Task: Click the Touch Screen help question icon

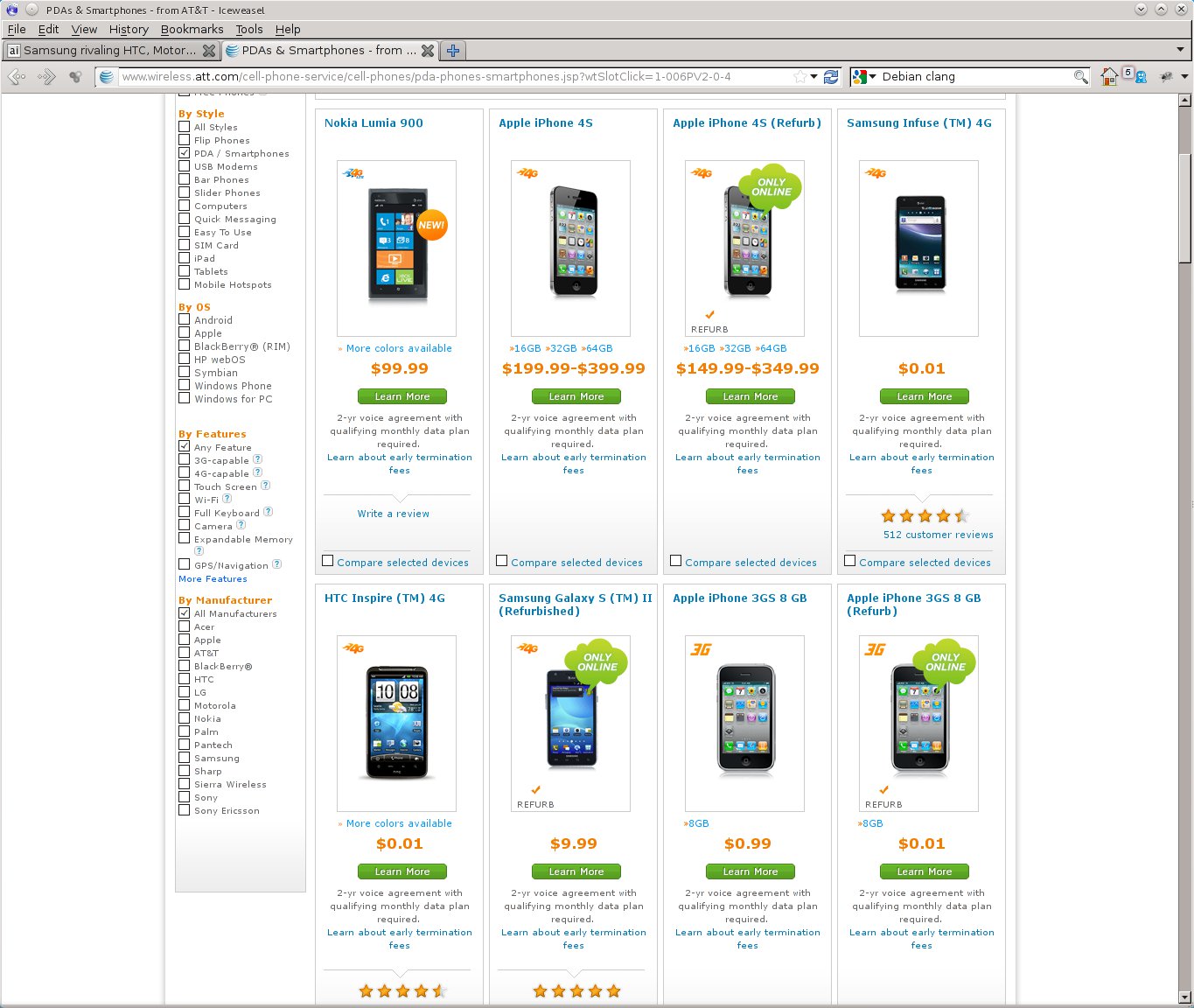Action: (x=266, y=486)
